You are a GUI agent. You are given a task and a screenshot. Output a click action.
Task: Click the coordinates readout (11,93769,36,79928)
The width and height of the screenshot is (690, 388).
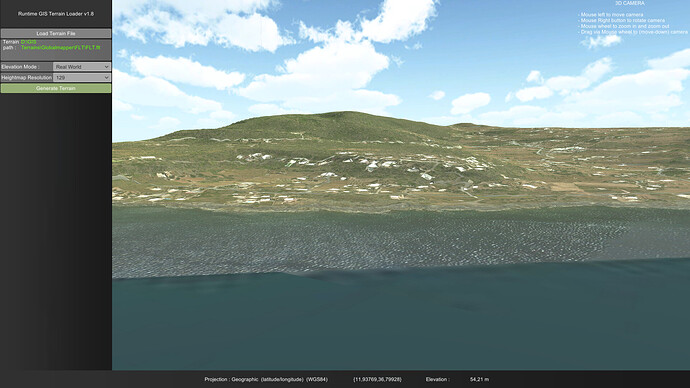(377, 379)
